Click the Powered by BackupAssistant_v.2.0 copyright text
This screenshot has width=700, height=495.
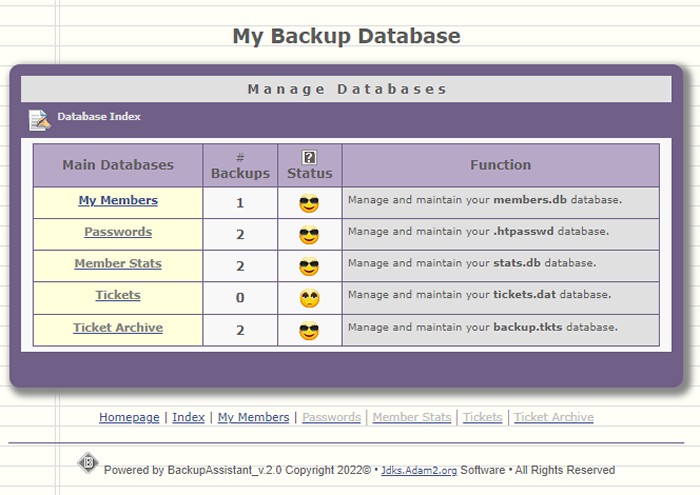pos(238,470)
